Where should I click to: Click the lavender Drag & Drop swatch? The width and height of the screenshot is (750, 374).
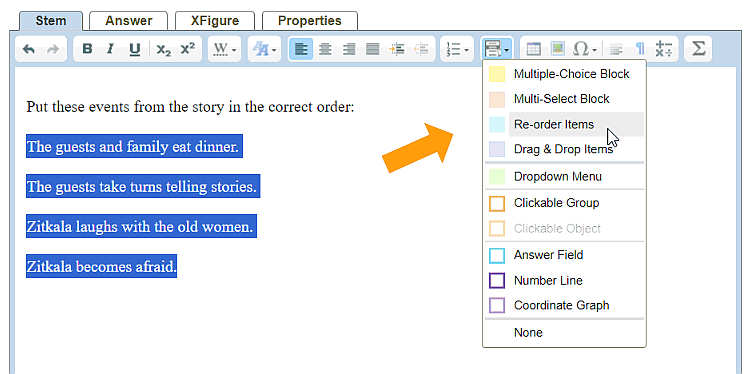(497, 149)
